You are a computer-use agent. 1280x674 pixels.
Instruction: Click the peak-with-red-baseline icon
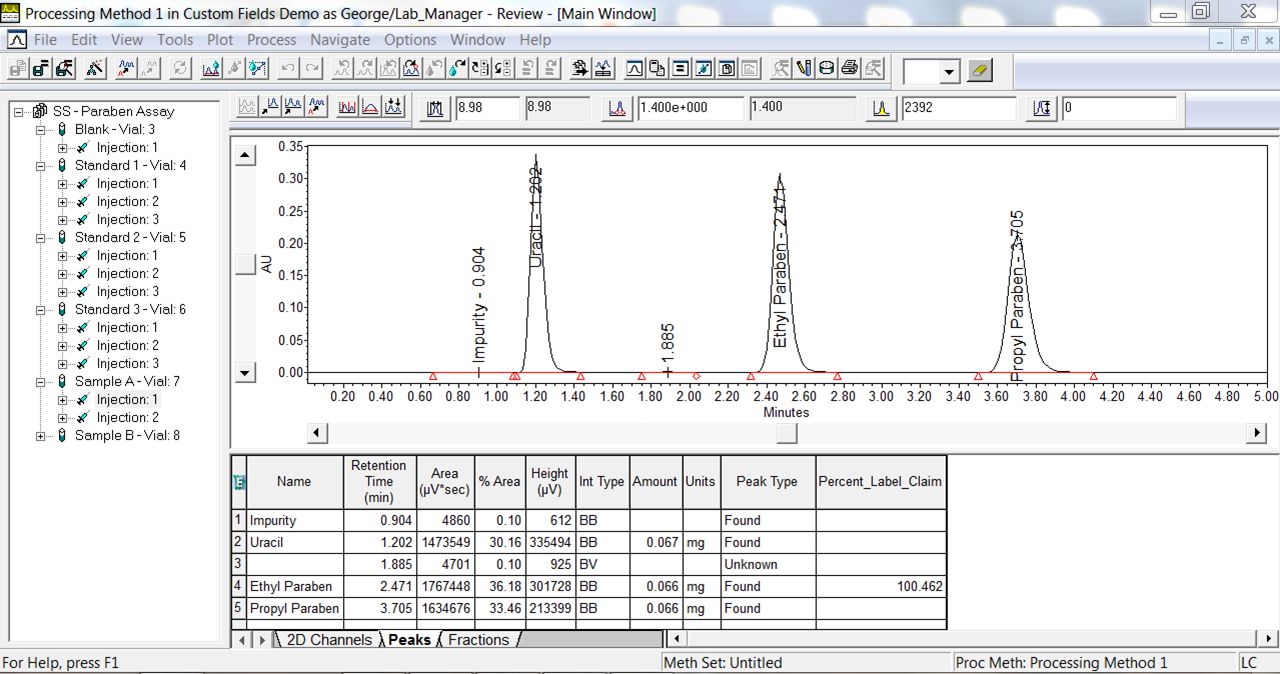pyautogui.click(x=370, y=106)
